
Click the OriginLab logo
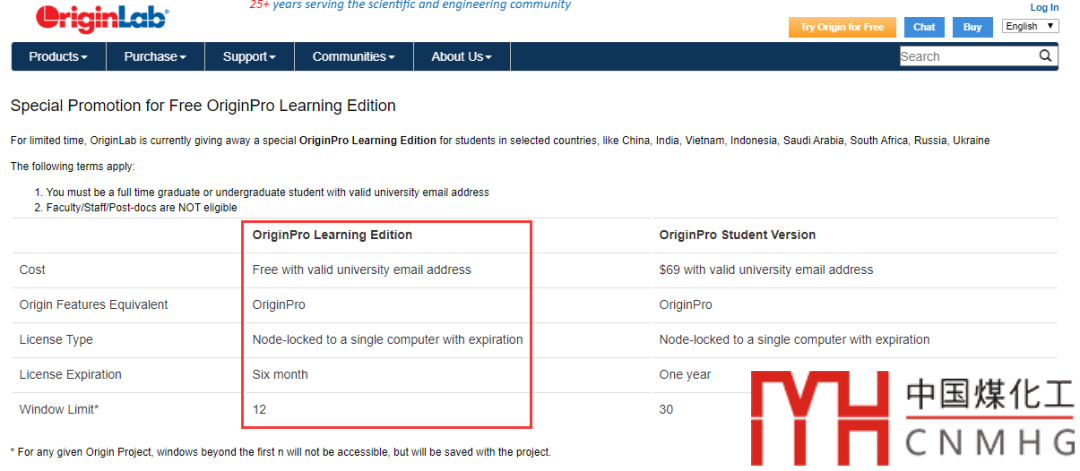[x=101, y=18]
